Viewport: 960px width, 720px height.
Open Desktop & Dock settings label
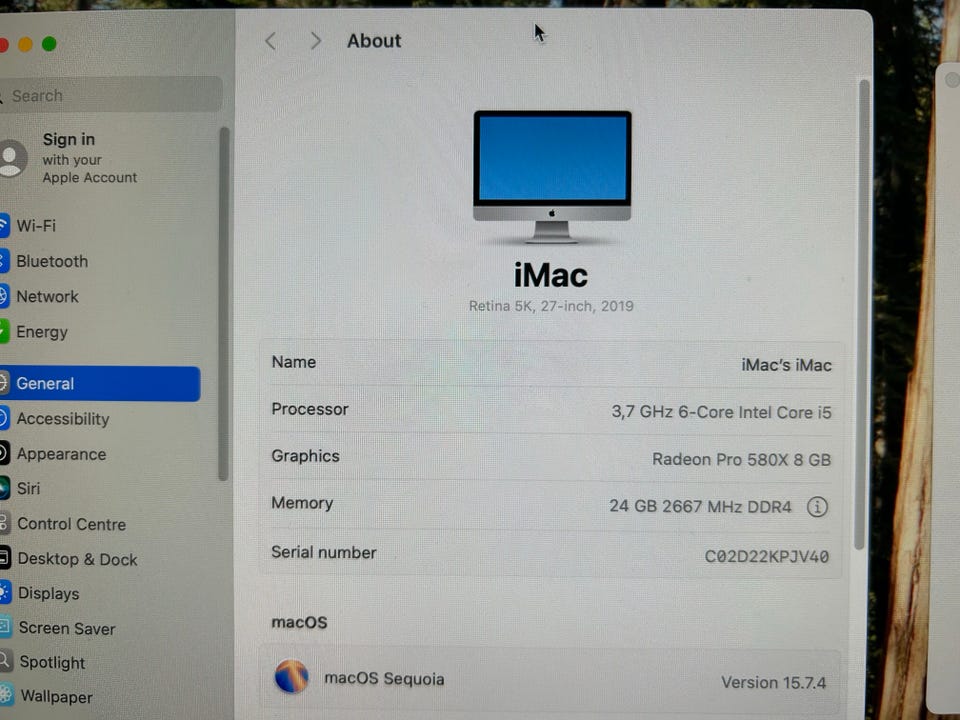(x=78, y=559)
